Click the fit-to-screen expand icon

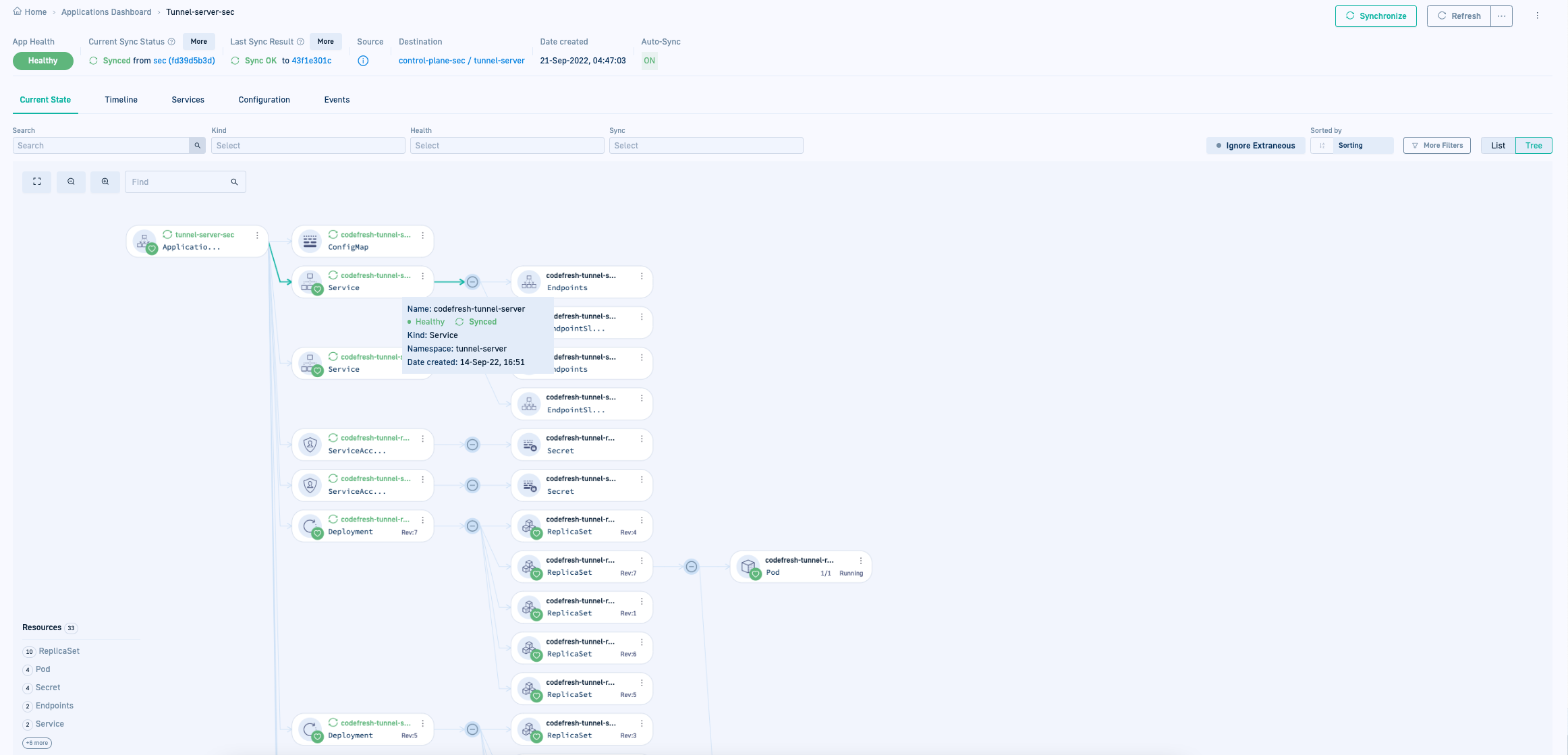[37, 181]
